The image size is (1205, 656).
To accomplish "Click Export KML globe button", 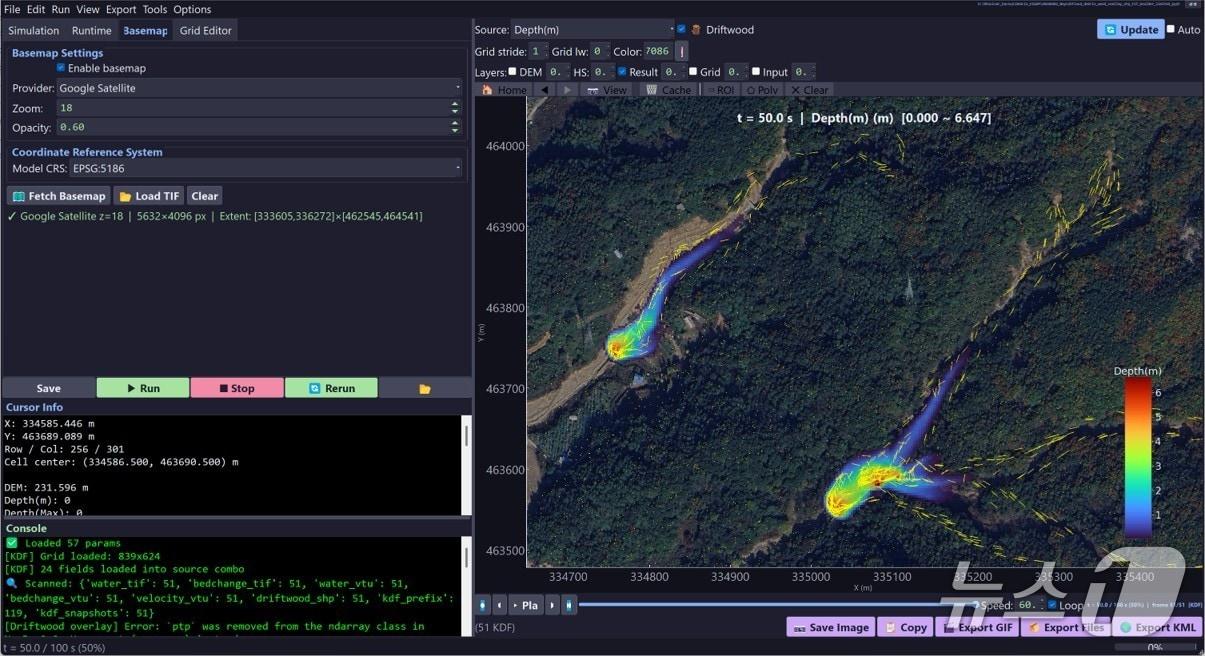I will (x=1157, y=627).
